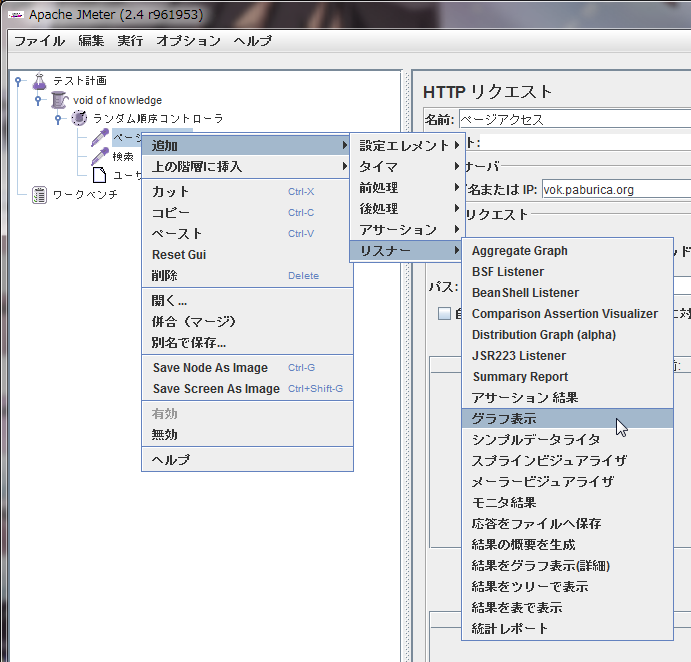Click the ページアクセス sampler pipette icon

click(100, 138)
